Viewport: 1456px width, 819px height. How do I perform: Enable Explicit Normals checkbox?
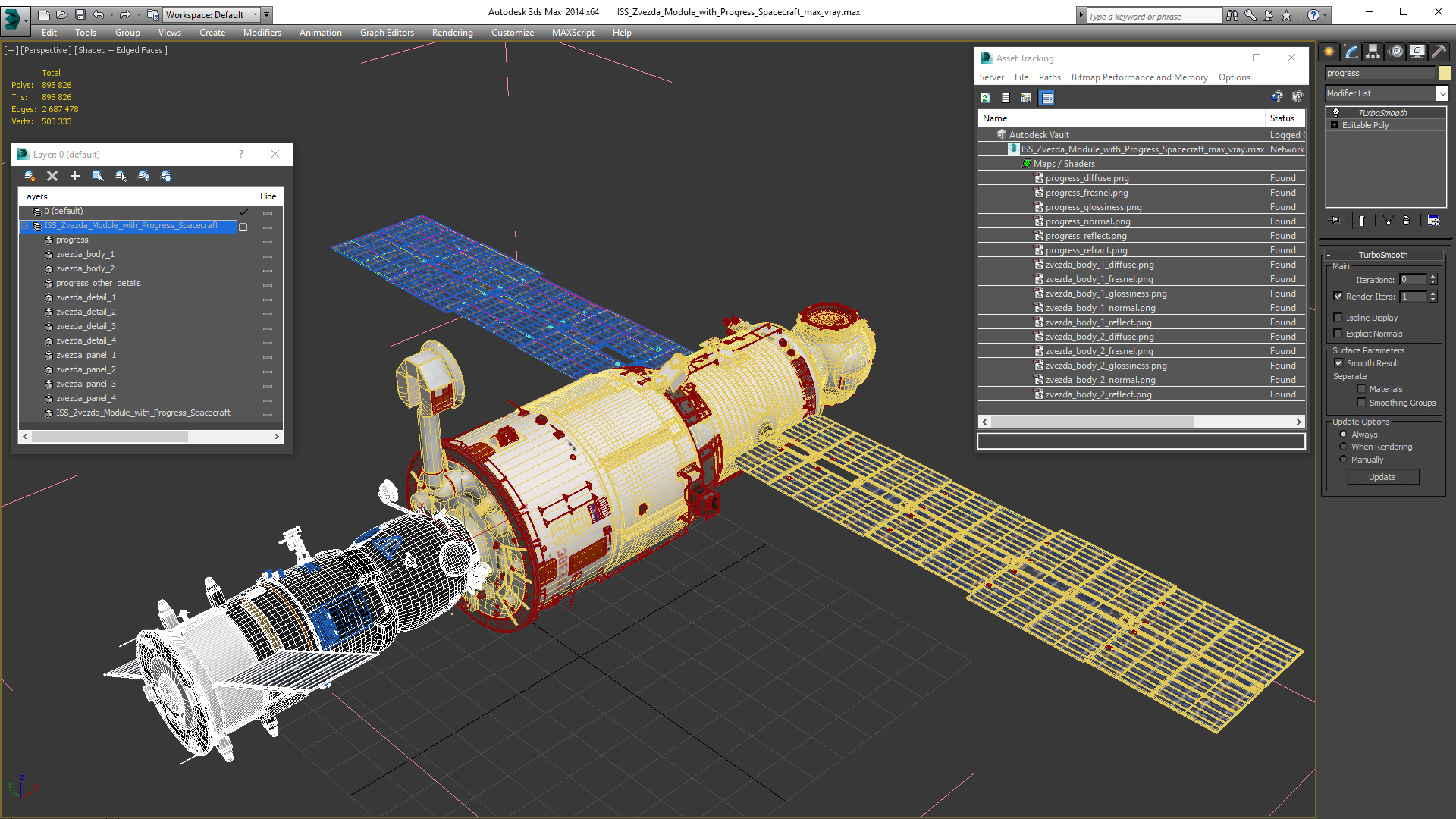pos(1338,334)
